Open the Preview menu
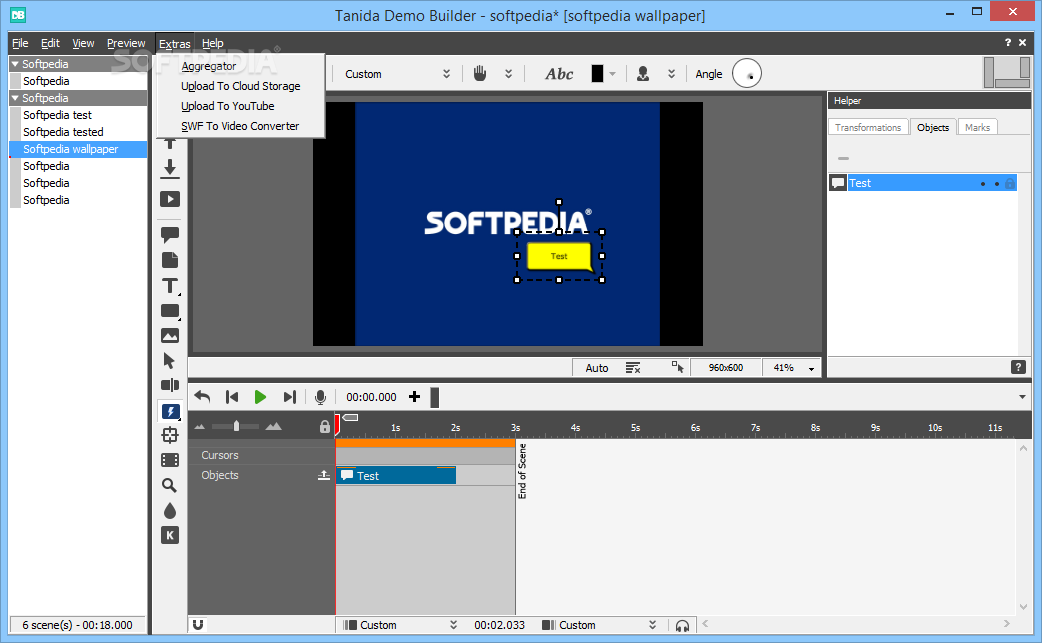Image resolution: width=1042 pixels, height=643 pixels. 126,43
